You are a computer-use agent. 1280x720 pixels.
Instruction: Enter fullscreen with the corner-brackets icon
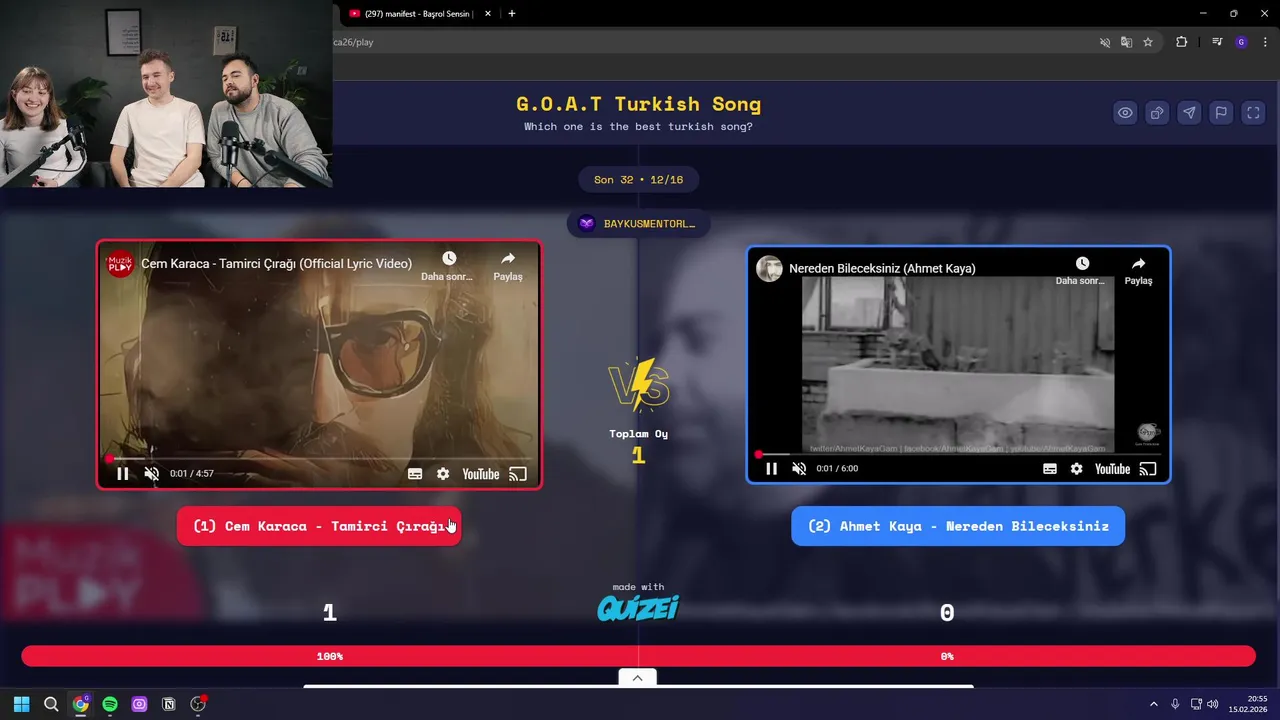coord(1253,113)
